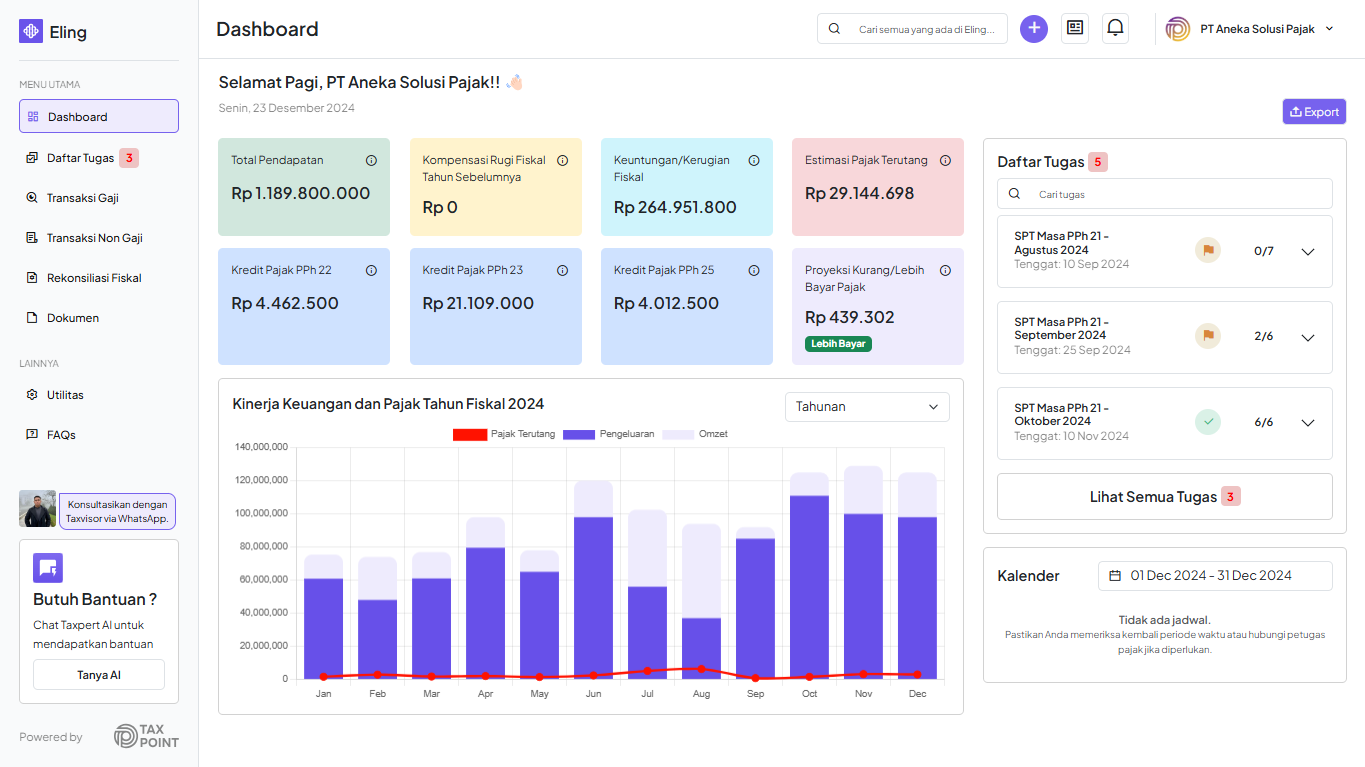The width and height of the screenshot is (1365, 767).
Task: Open Kalender date range 01 Dec - 31 Dec picker
Action: coord(1215,575)
